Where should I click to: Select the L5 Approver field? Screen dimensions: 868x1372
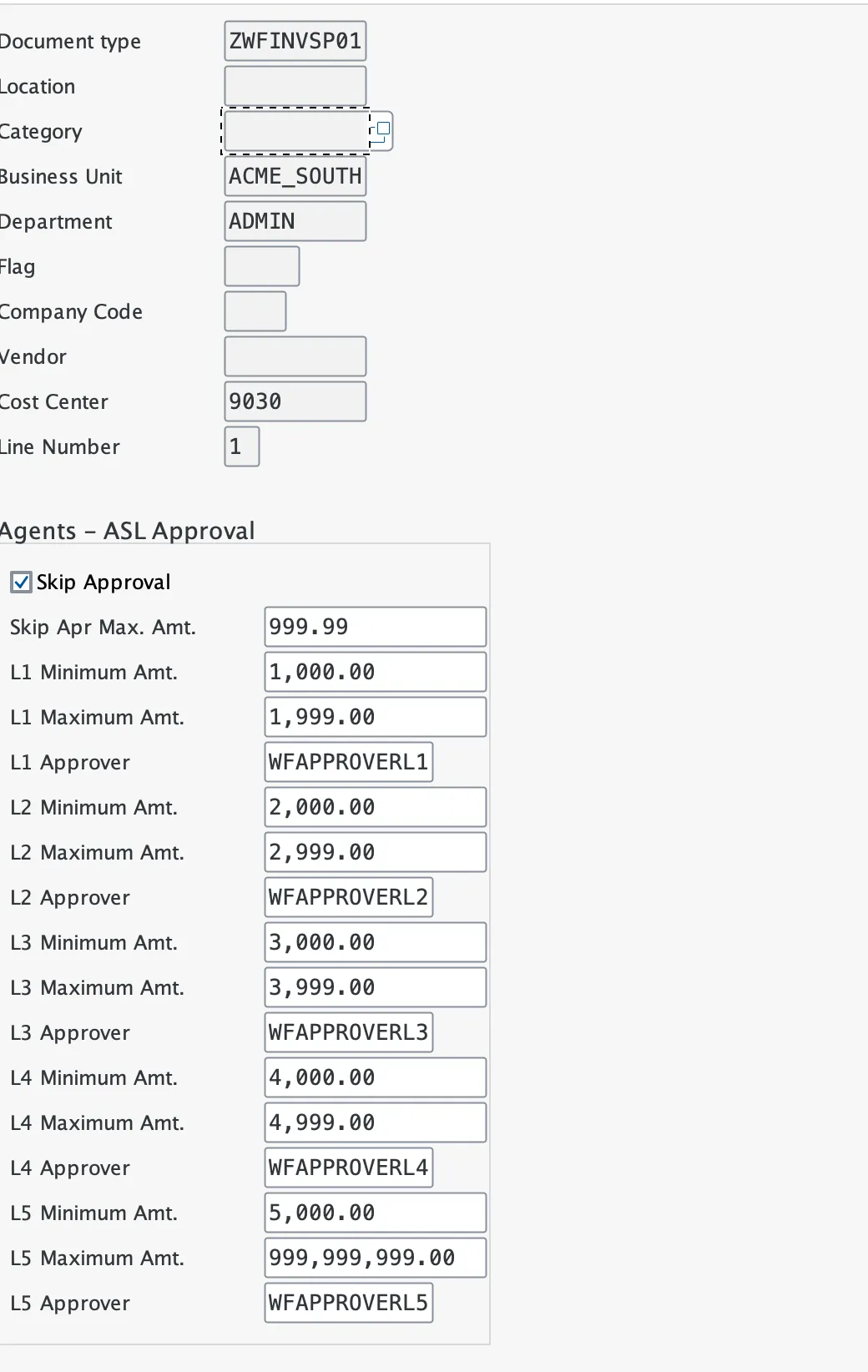[x=349, y=1303]
